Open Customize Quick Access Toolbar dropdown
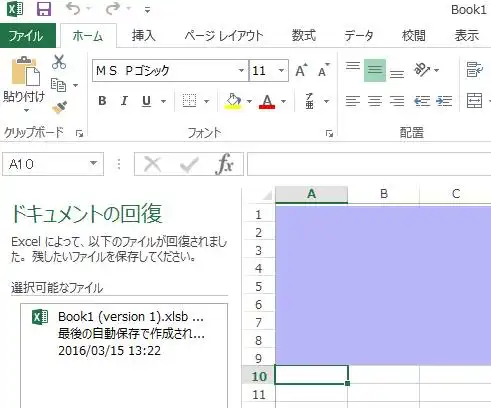Viewport: 491px width, 408px height. 147,10
